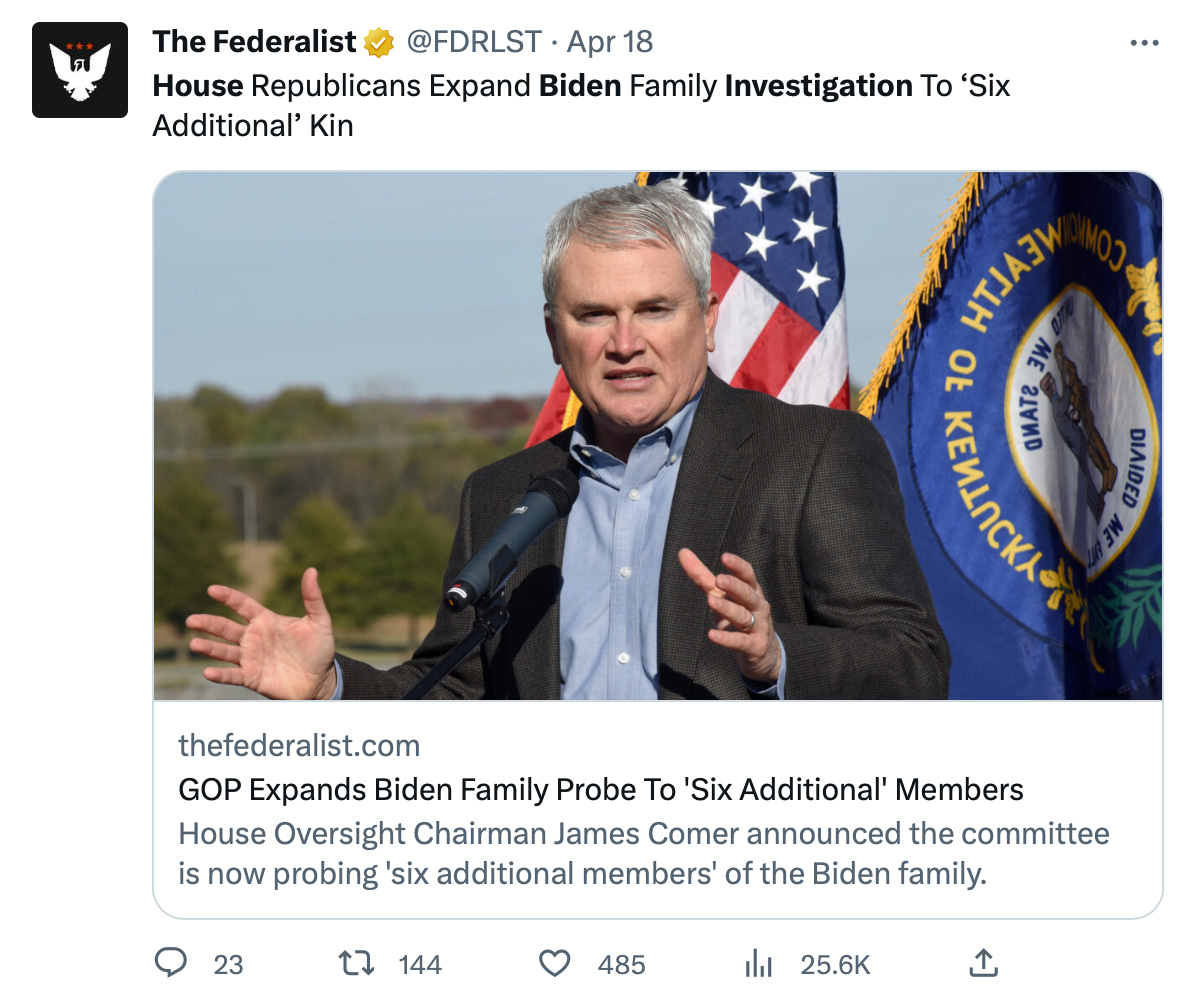Click the gold verified badge

[378, 43]
